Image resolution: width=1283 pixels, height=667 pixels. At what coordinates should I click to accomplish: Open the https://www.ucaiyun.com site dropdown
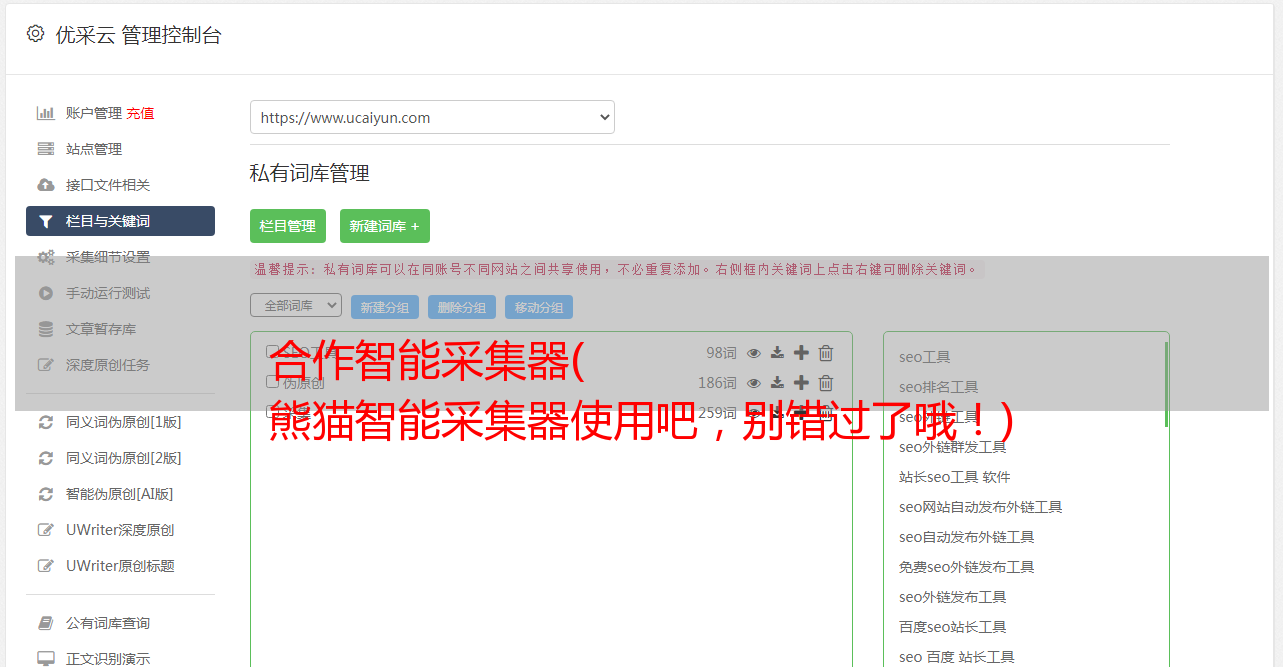pos(432,117)
